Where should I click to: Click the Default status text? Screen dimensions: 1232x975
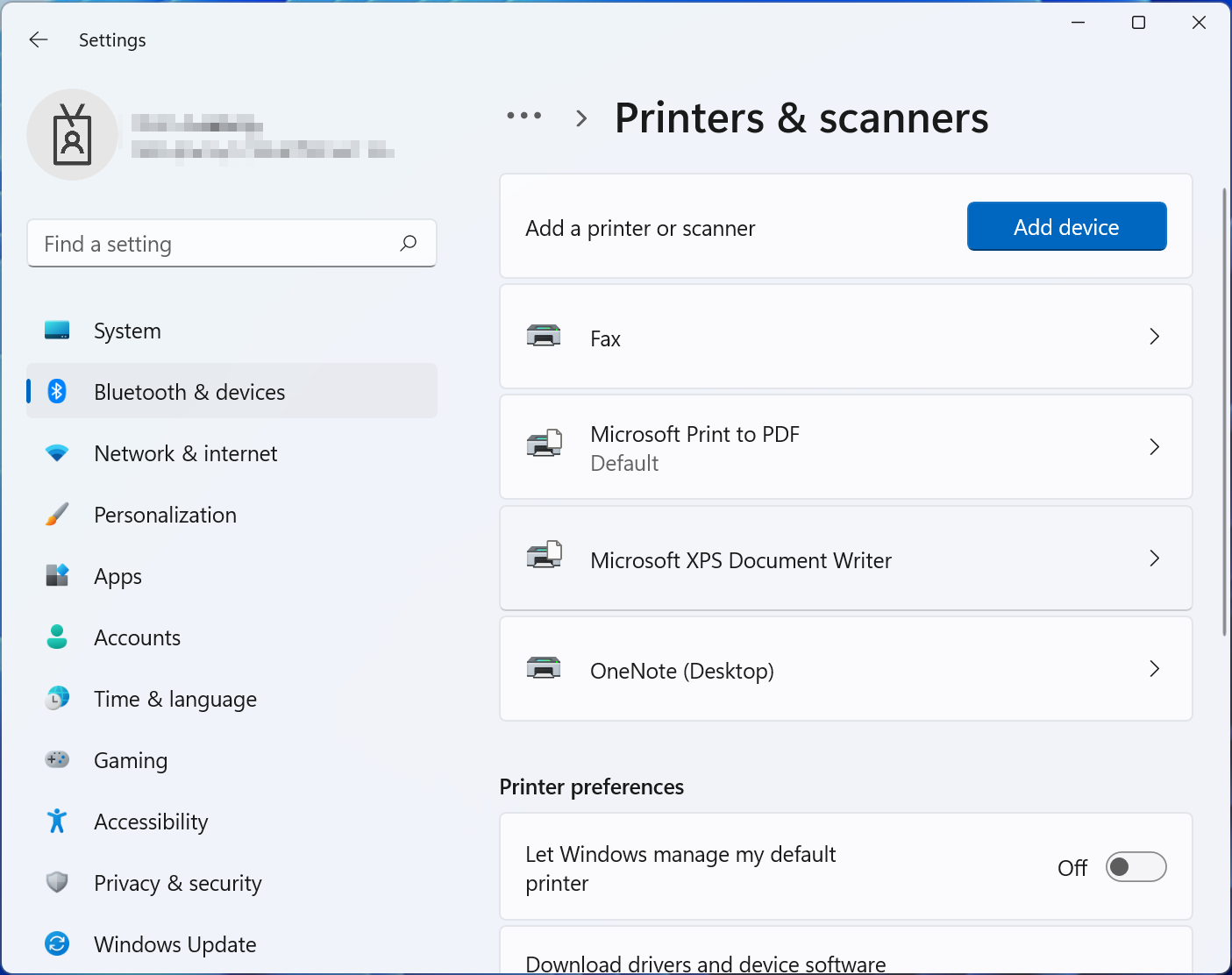[x=624, y=463]
